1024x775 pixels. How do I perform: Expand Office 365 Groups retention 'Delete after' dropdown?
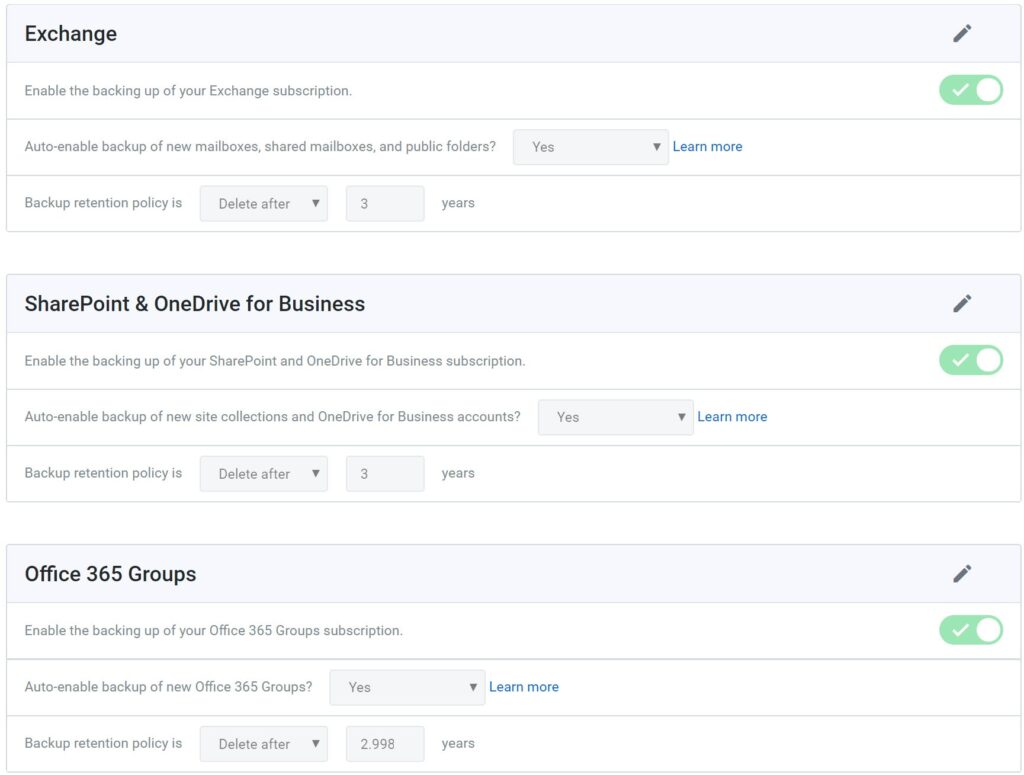[264, 744]
